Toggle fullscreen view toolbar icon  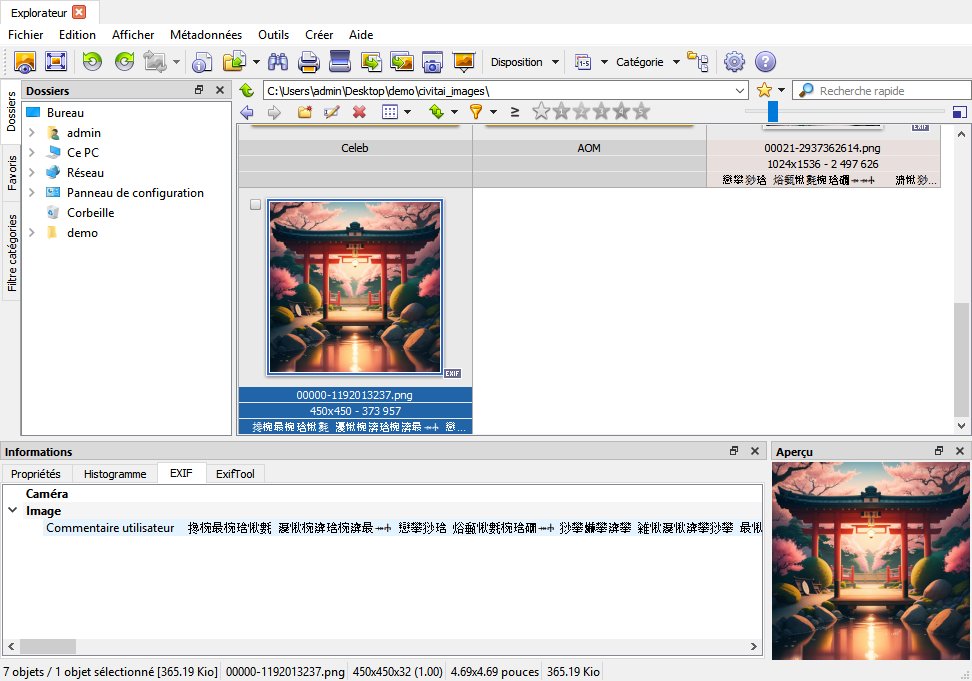click(x=56, y=61)
